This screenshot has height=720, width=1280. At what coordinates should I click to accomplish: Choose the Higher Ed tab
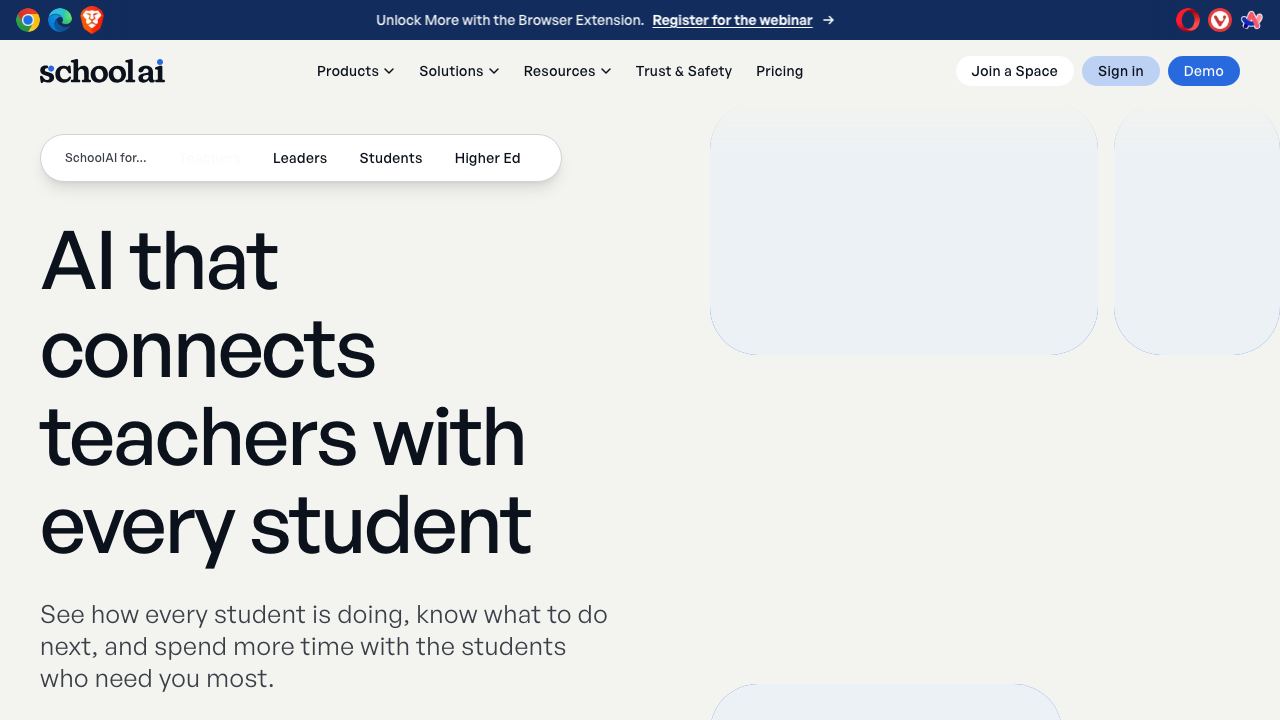coord(488,158)
